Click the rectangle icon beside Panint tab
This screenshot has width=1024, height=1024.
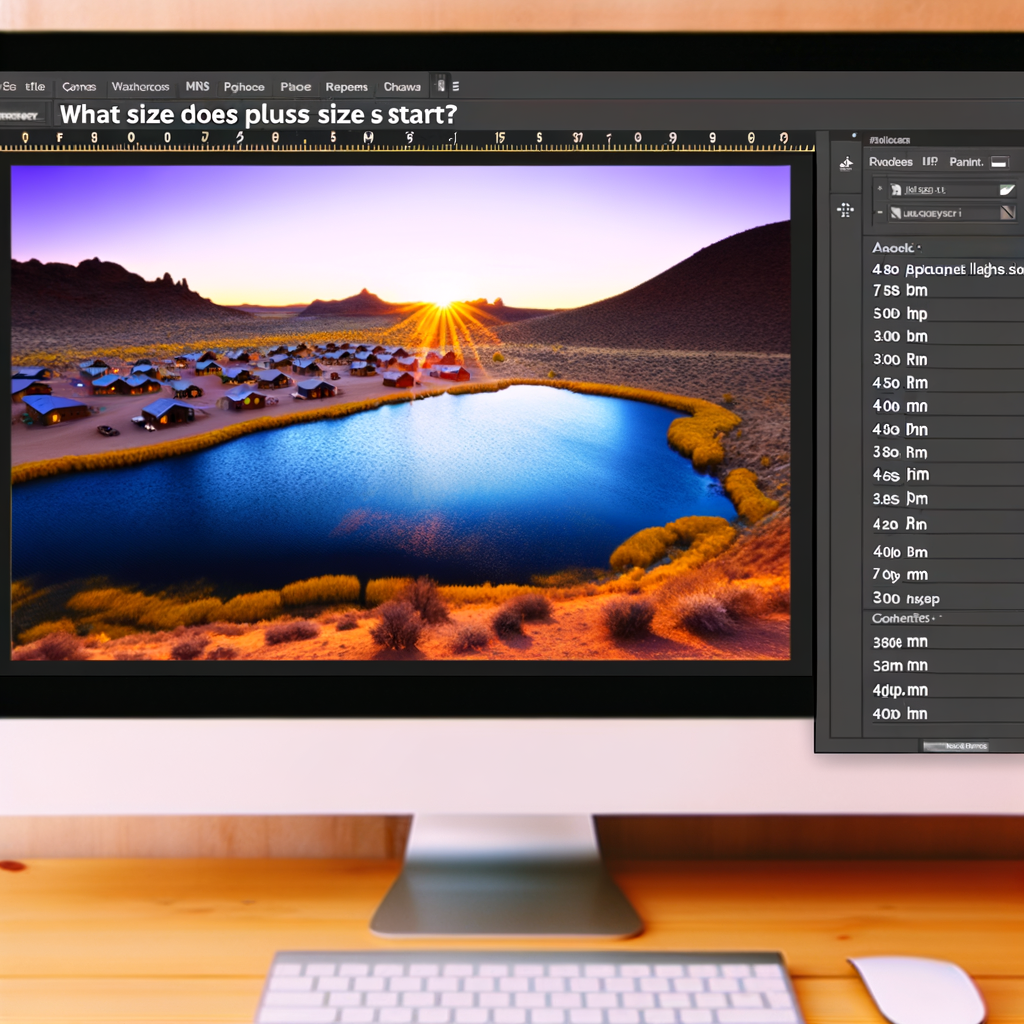[999, 162]
